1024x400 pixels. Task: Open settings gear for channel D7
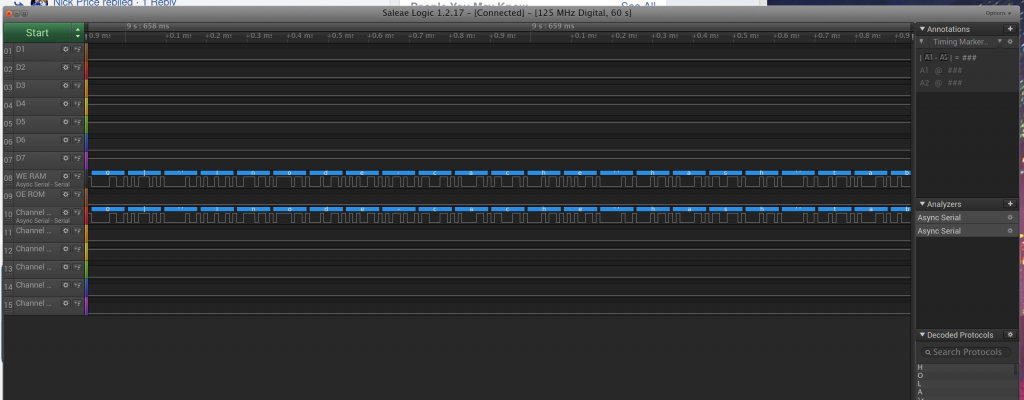(x=65, y=159)
